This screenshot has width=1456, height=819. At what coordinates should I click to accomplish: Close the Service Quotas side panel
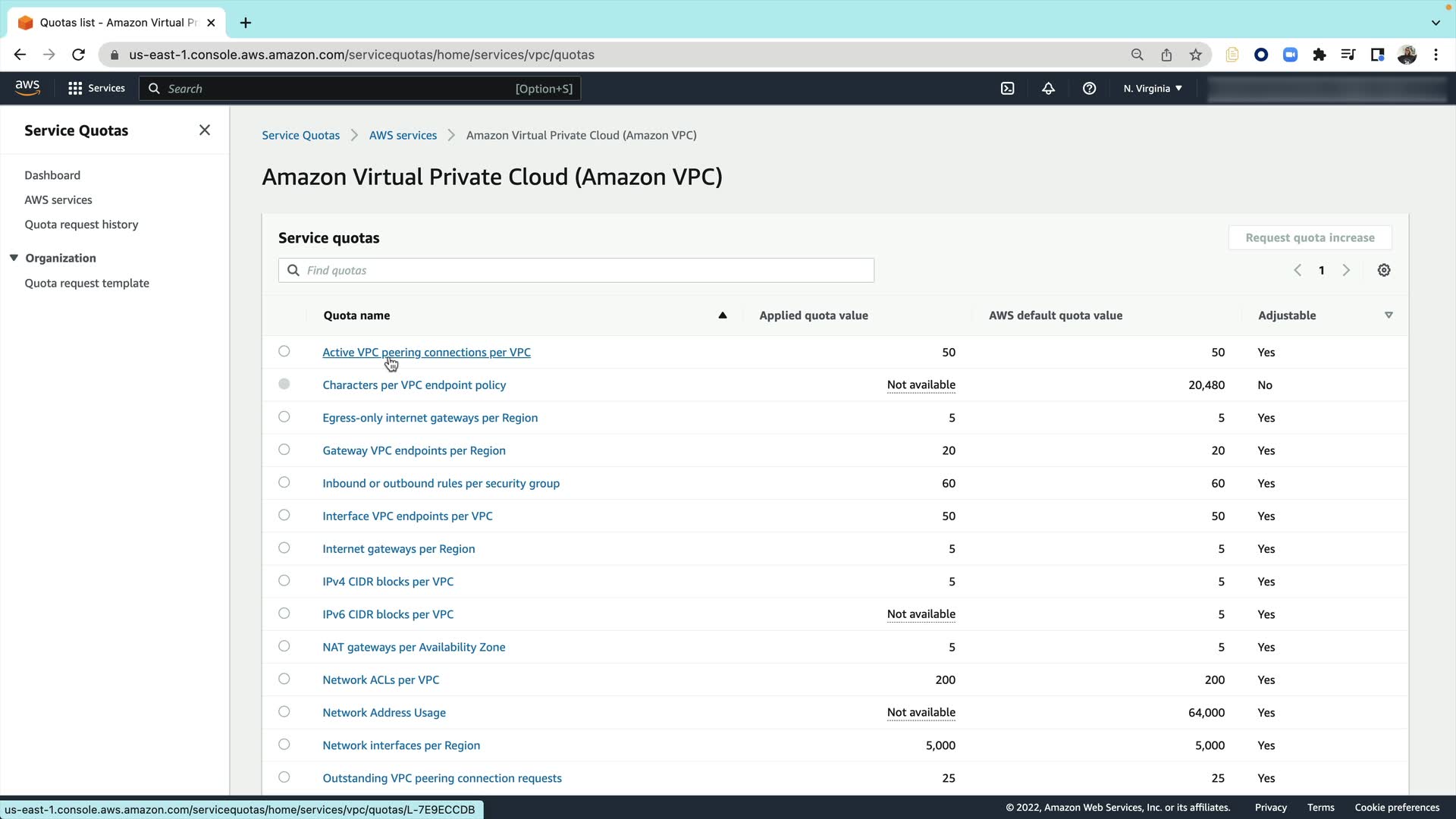[x=205, y=130]
